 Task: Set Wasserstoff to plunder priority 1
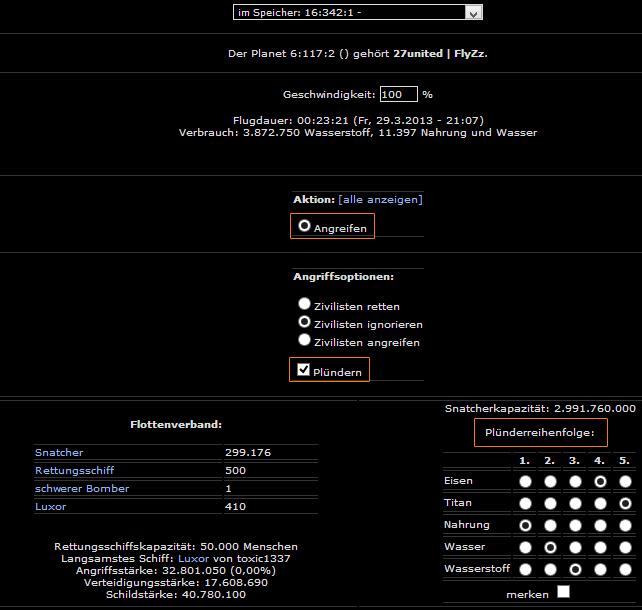(524, 569)
